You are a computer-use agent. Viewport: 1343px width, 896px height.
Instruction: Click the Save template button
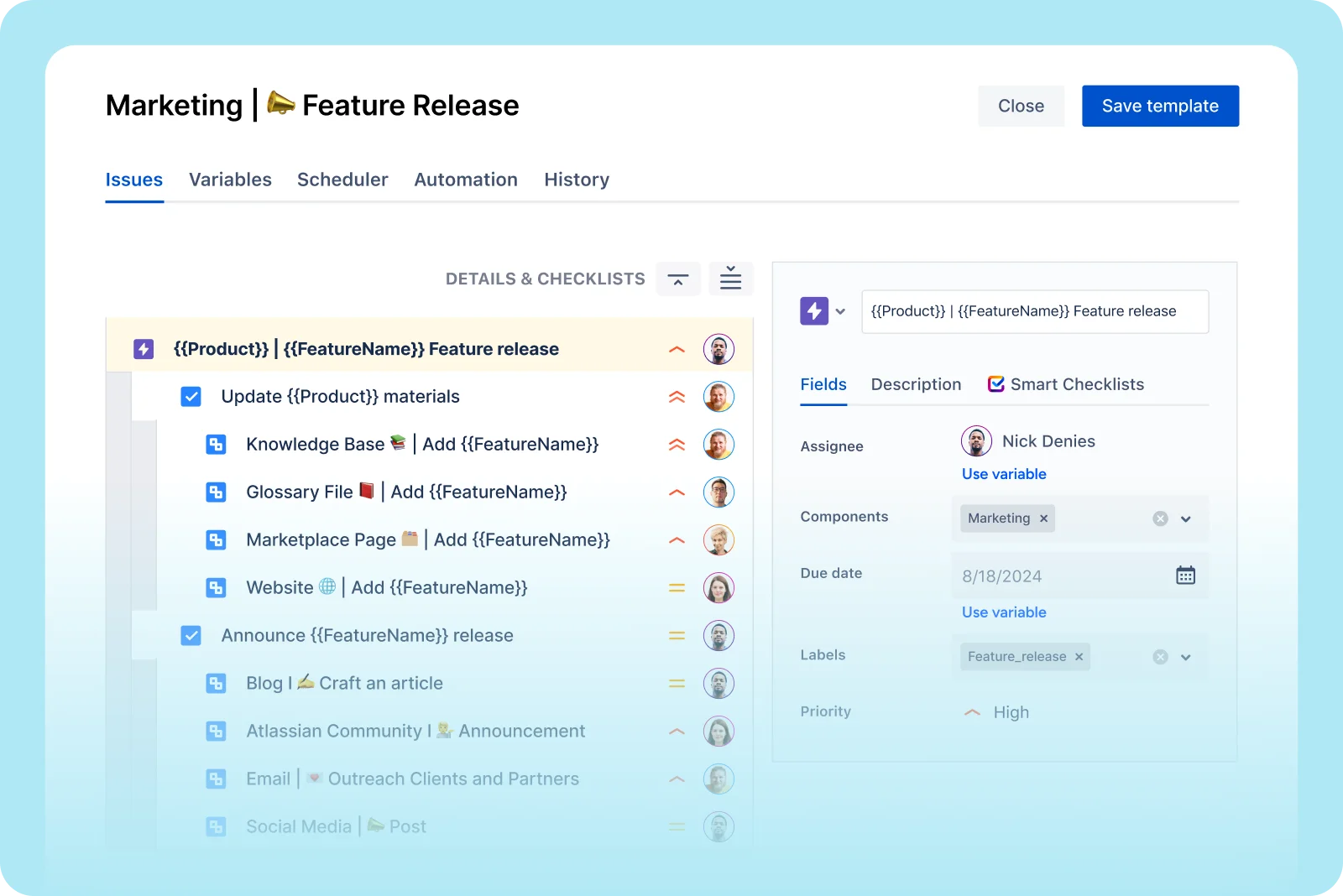(x=1160, y=106)
